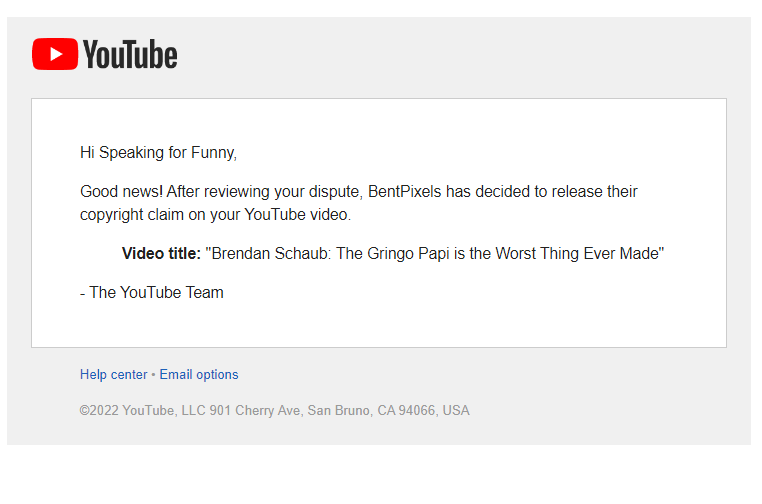762x504 pixels.
Task: Click the "Hi Speaking for Funny," greeting
Action: (158, 153)
